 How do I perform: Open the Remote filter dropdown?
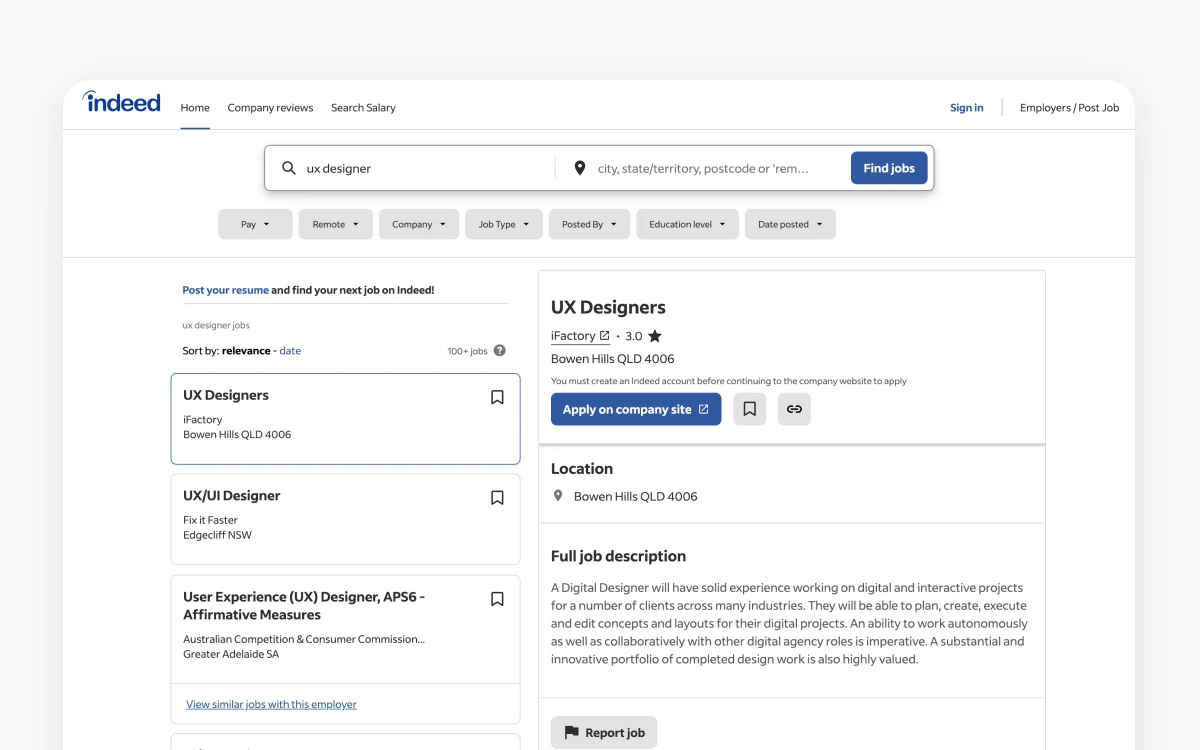335,224
